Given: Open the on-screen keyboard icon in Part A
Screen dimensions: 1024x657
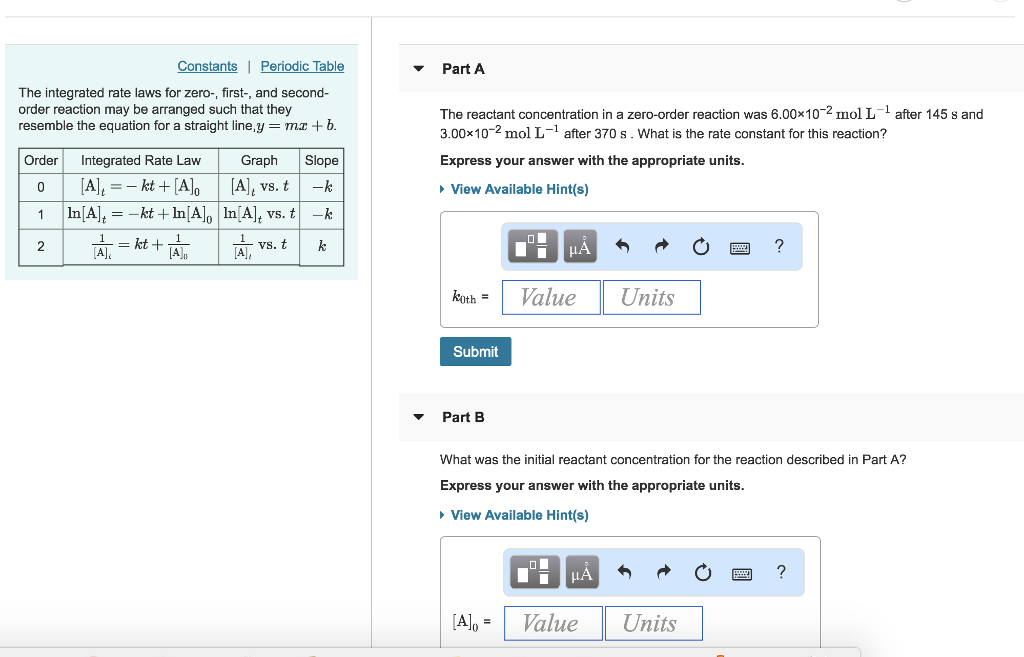Looking at the screenshot, I should pyautogui.click(x=739, y=246).
